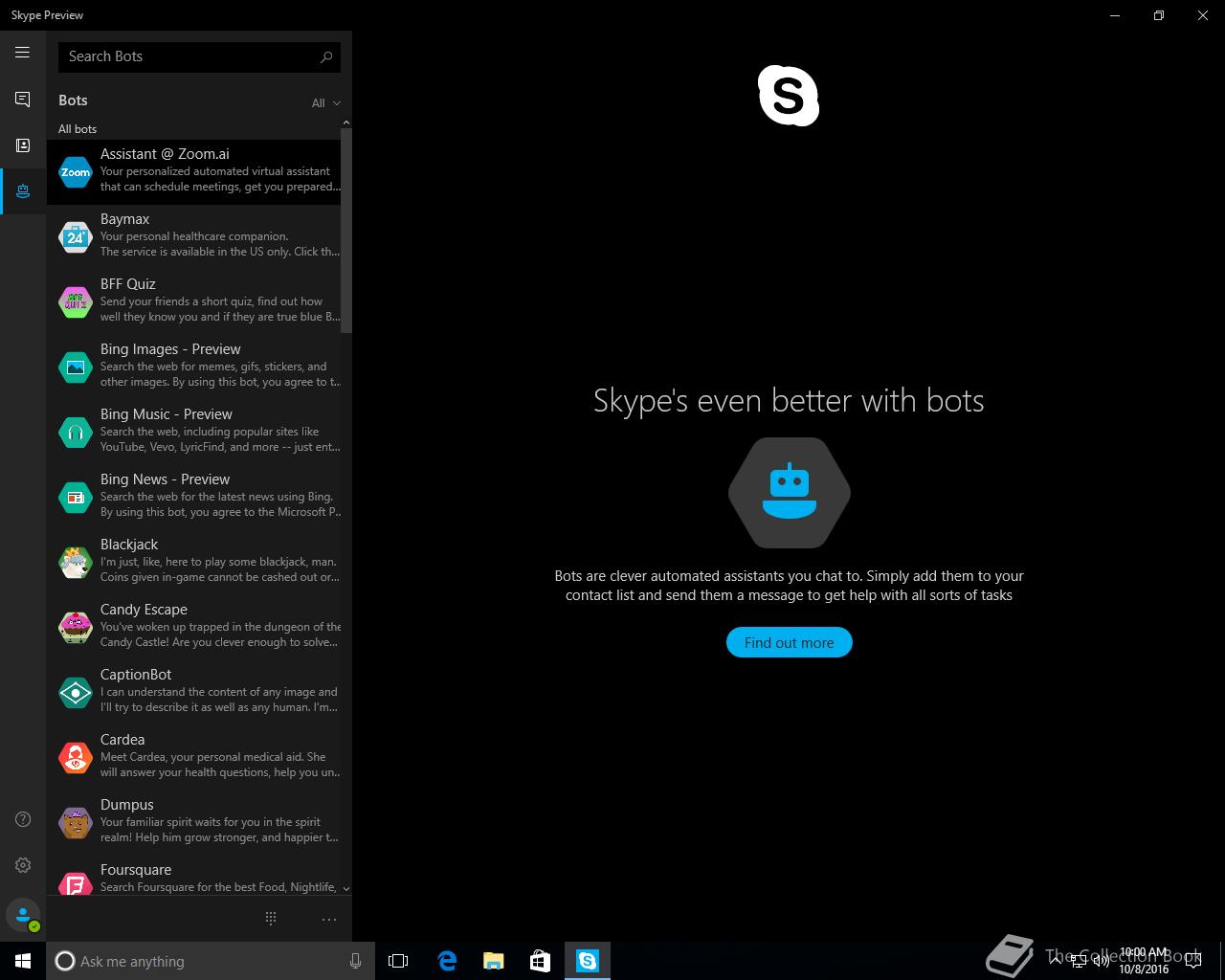This screenshot has width=1225, height=980.
Task: Select the Blackjack bot entry
Action: coord(194,563)
